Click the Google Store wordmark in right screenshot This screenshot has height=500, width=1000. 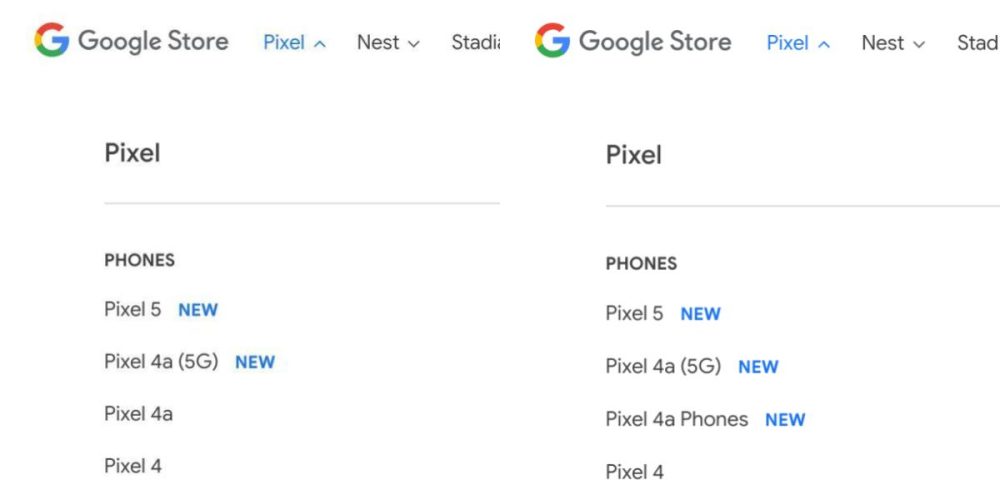(655, 42)
